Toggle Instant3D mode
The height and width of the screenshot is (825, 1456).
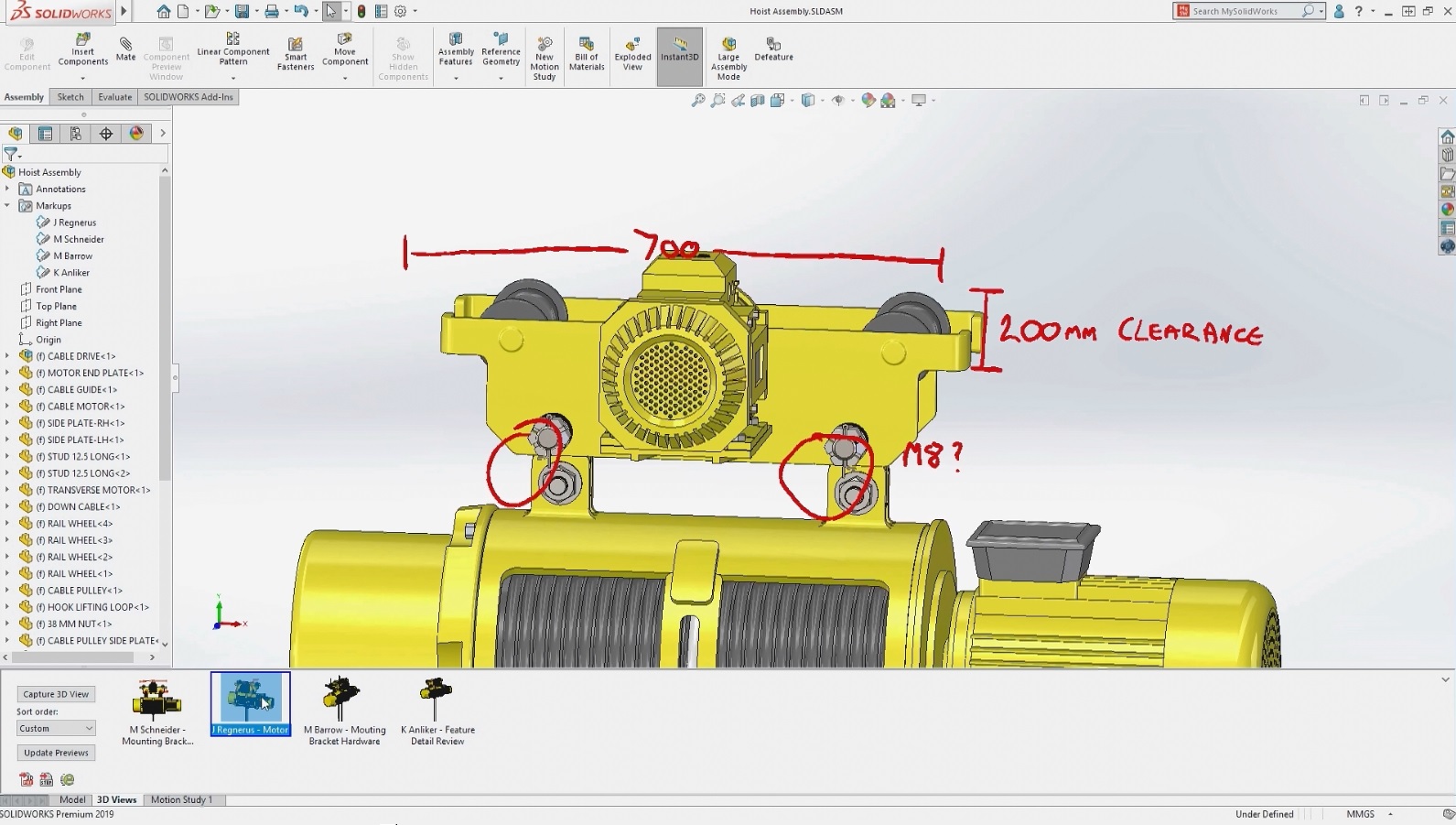pos(679,57)
